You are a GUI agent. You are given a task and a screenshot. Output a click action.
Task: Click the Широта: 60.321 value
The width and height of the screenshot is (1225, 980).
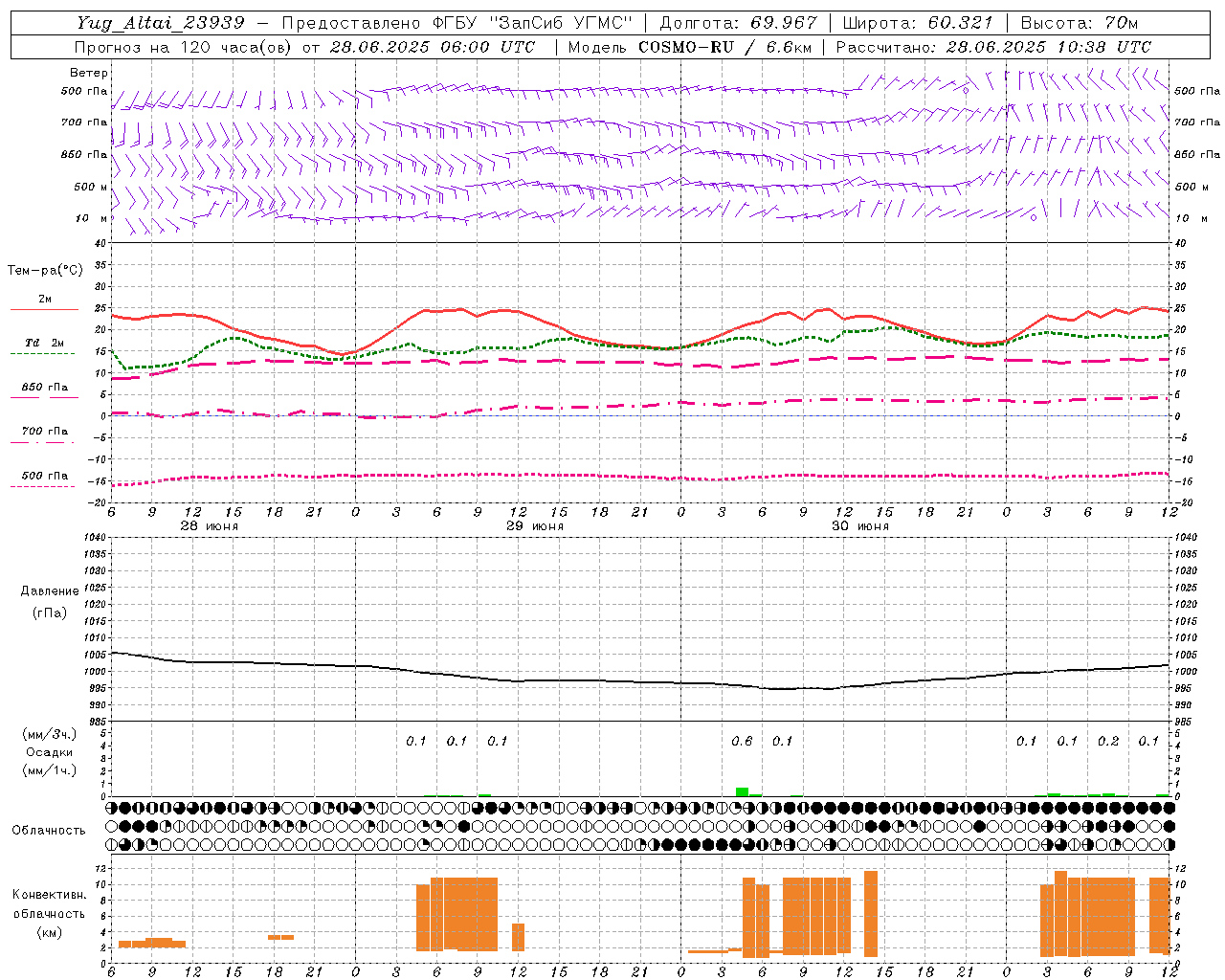coord(918,23)
